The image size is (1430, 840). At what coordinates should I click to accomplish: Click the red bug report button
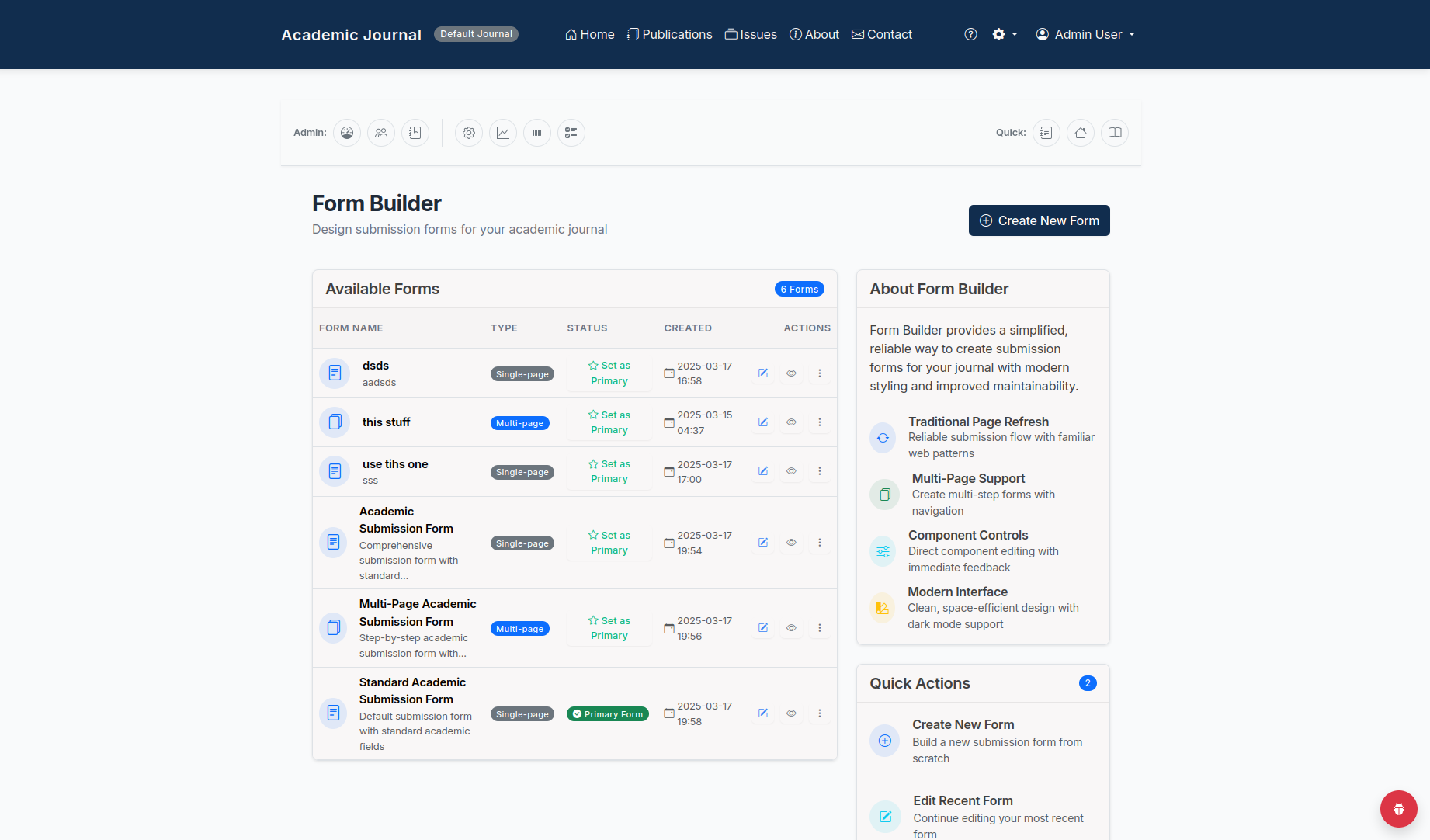tap(1399, 809)
